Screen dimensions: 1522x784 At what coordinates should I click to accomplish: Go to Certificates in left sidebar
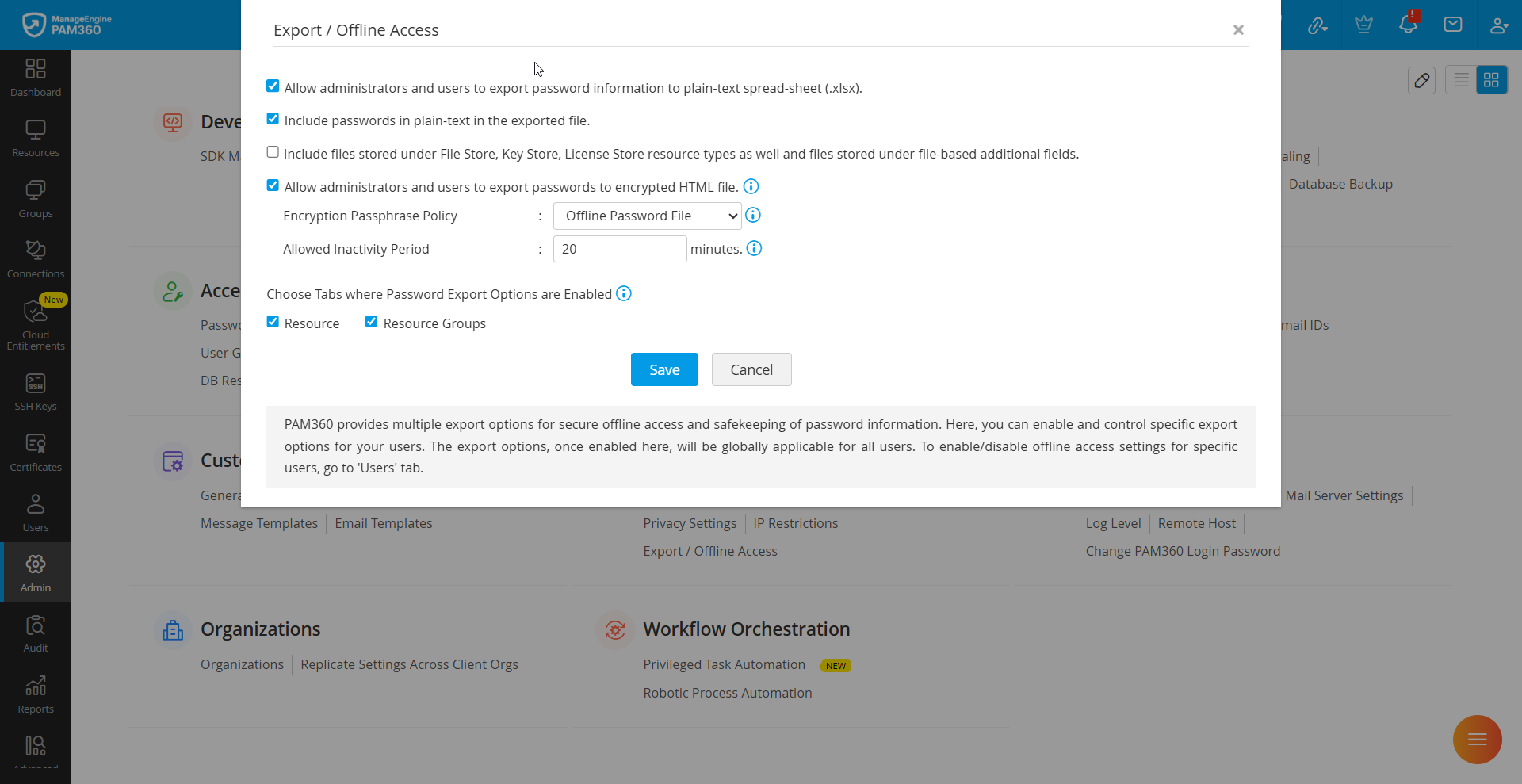36,453
